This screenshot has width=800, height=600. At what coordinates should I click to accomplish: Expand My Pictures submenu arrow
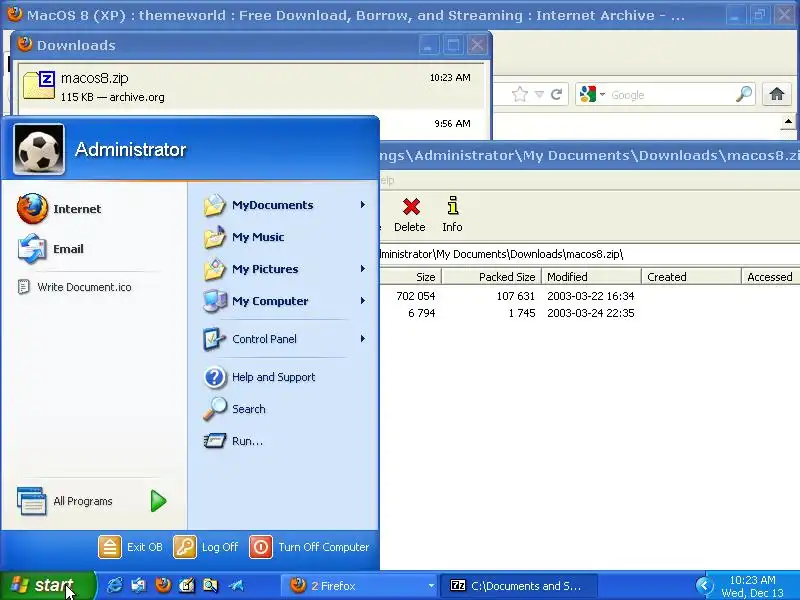(363, 269)
